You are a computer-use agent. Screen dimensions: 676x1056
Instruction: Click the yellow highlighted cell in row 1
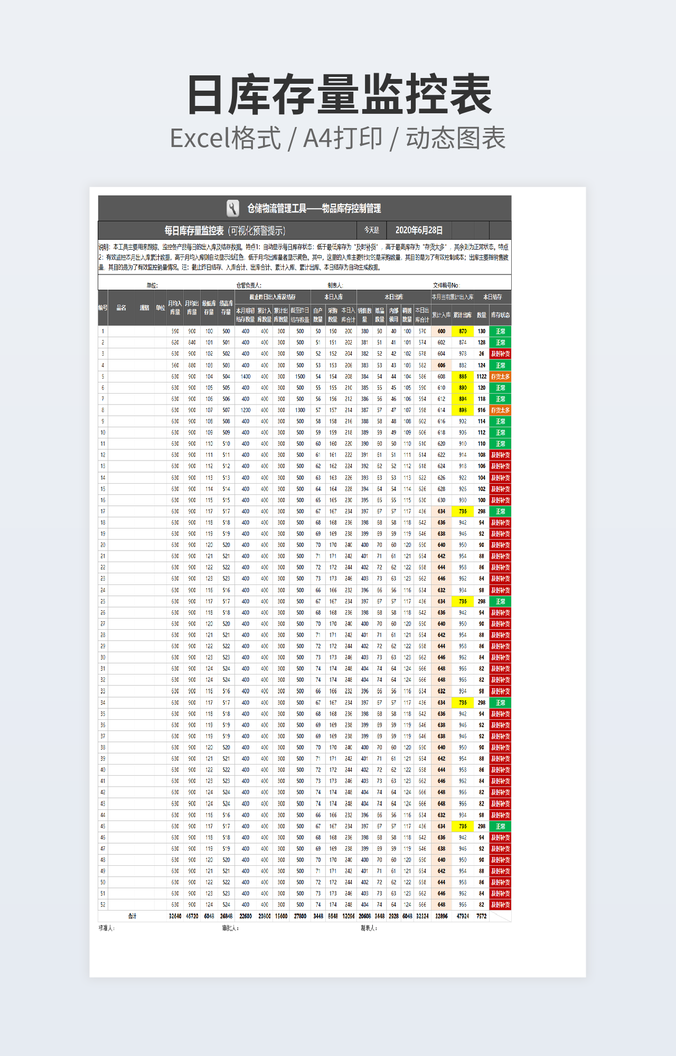click(x=461, y=330)
